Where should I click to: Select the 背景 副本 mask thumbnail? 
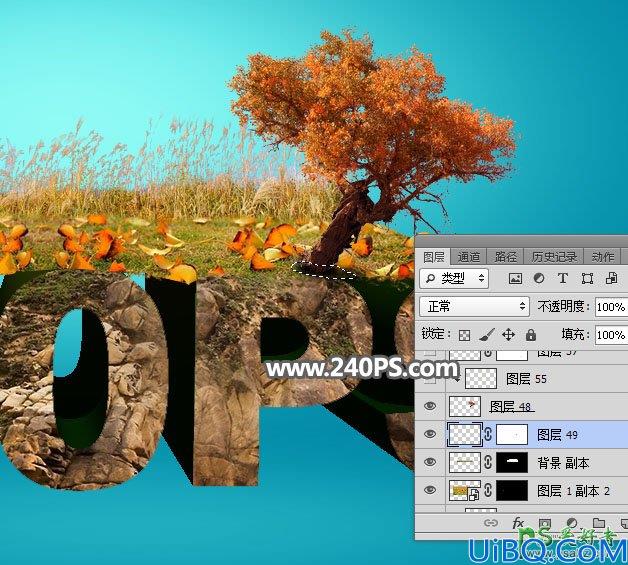[512, 462]
